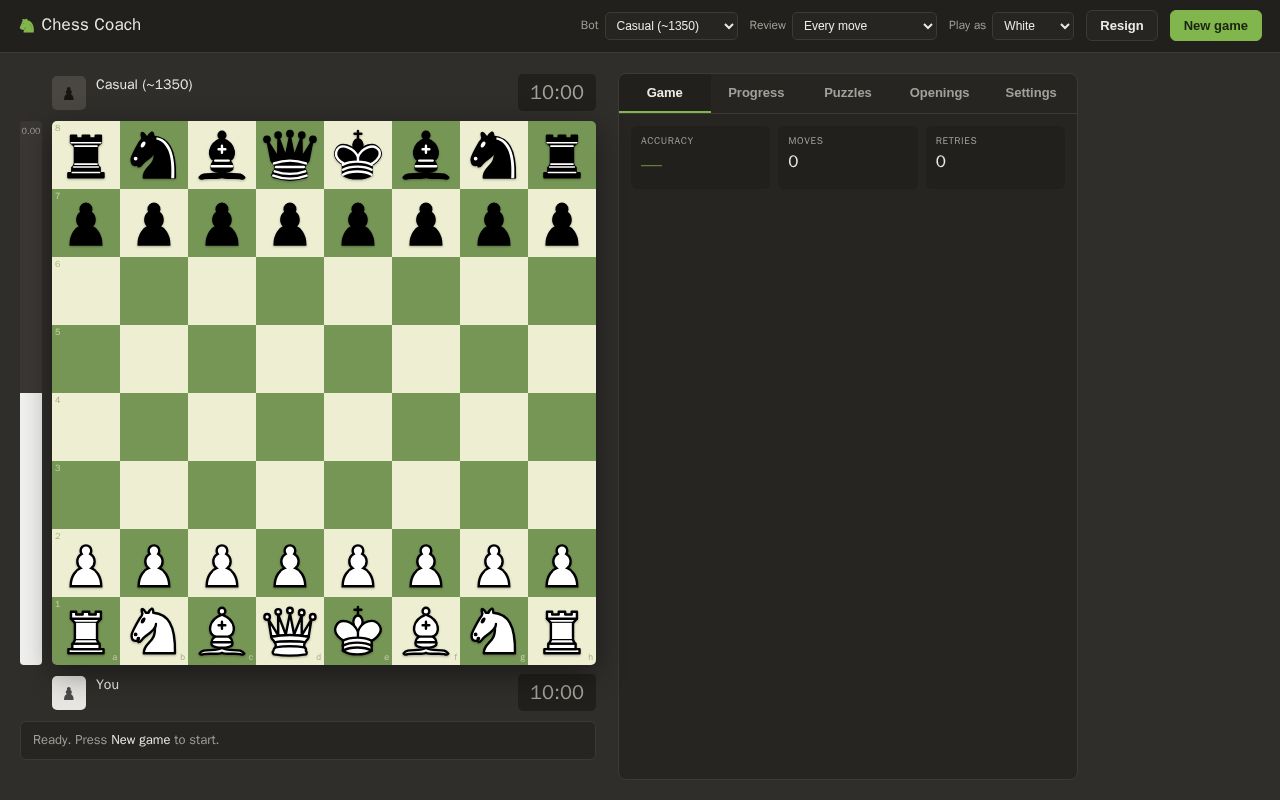Click the Moves stat card
This screenshot has width=1280, height=800.
click(x=848, y=157)
